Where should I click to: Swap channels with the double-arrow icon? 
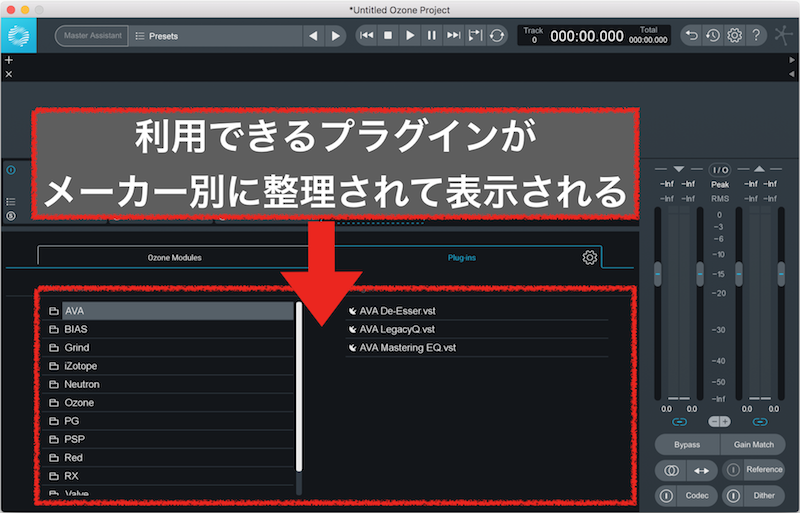click(702, 471)
